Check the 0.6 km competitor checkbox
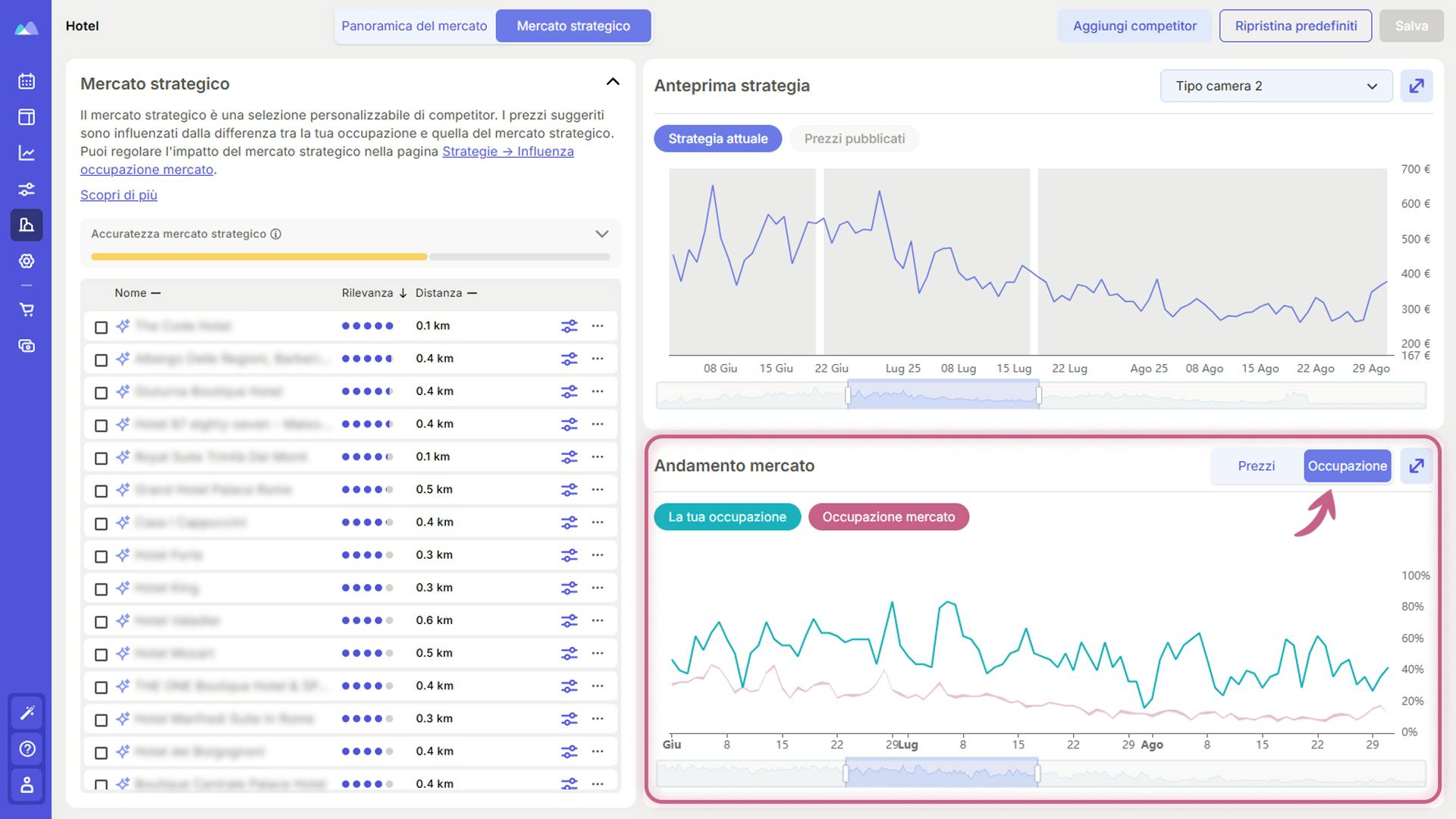The width and height of the screenshot is (1456, 819). (101, 622)
